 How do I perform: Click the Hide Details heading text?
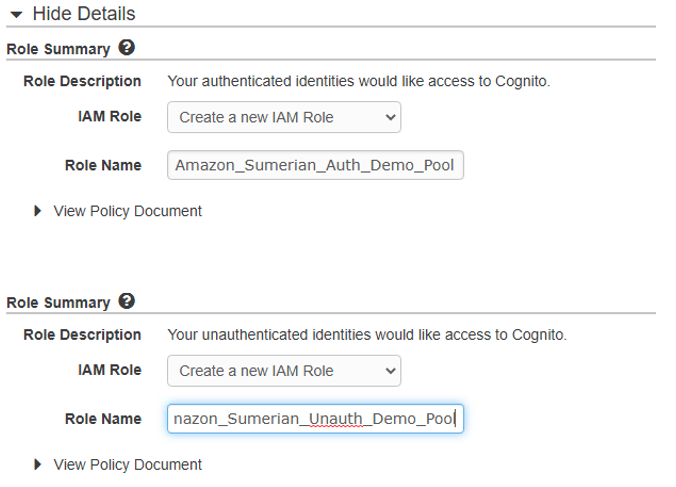84,14
